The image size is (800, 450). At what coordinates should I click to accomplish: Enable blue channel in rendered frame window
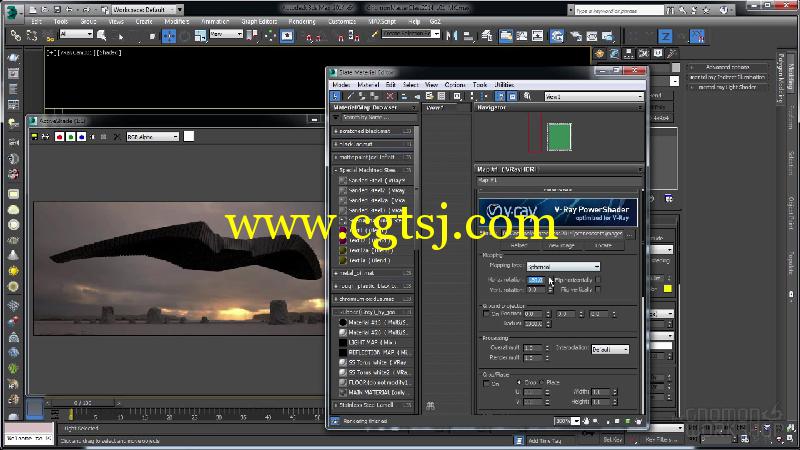pos(82,137)
